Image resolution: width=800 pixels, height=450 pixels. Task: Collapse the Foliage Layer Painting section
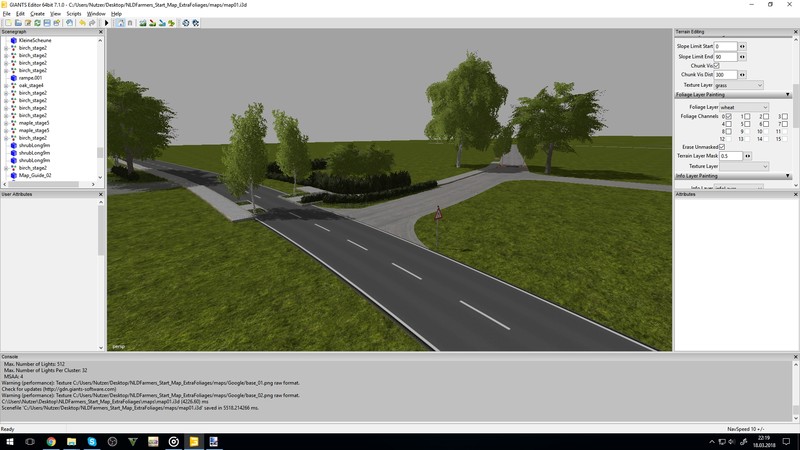(788, 95)
